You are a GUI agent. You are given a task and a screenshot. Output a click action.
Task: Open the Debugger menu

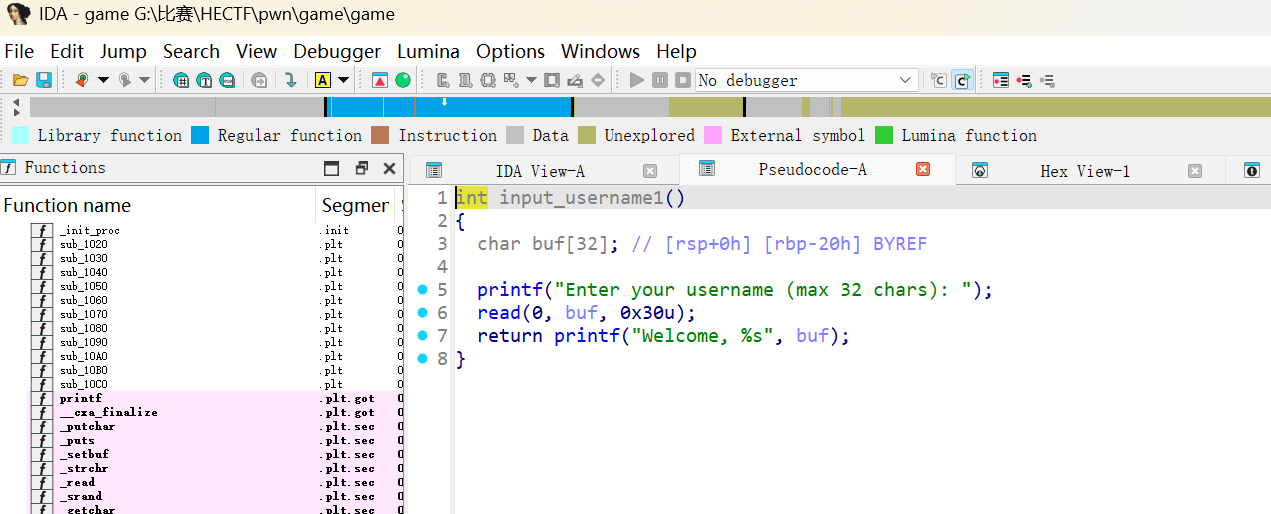pos(337,51)
